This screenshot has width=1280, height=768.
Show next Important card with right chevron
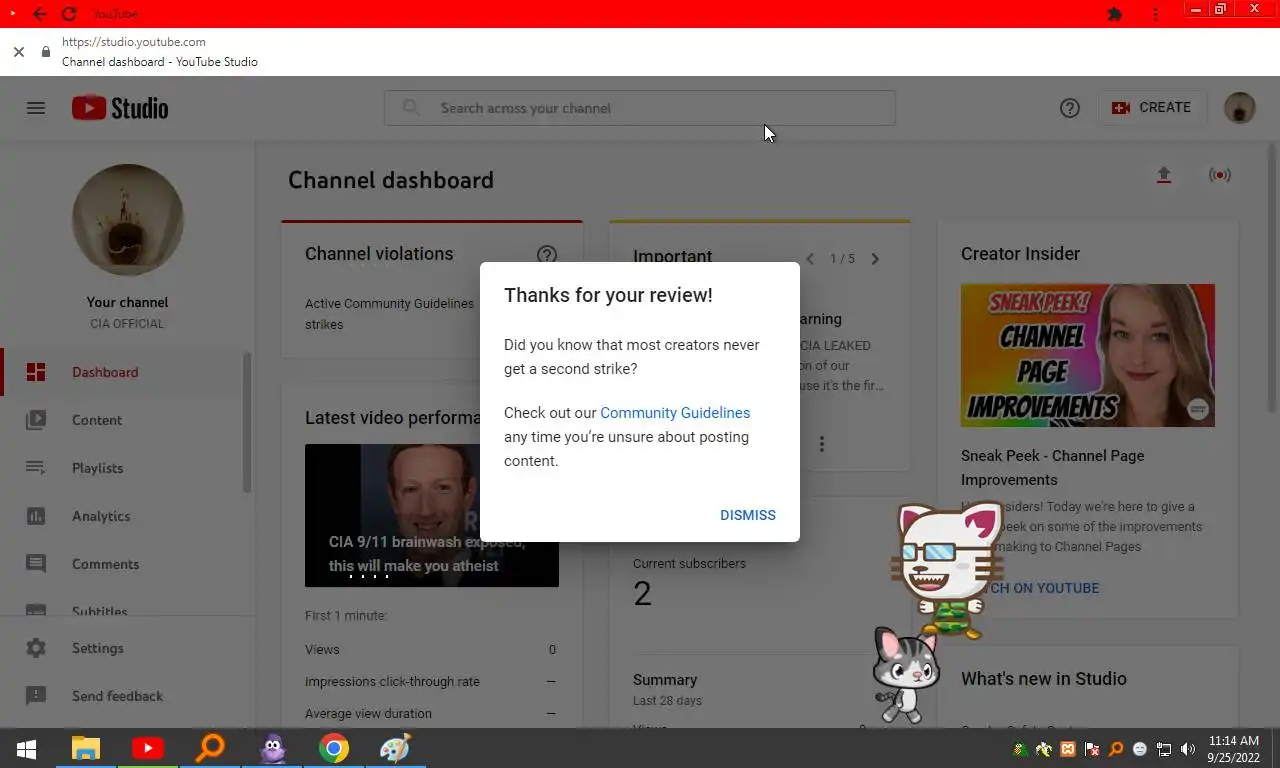pos(875,259)
